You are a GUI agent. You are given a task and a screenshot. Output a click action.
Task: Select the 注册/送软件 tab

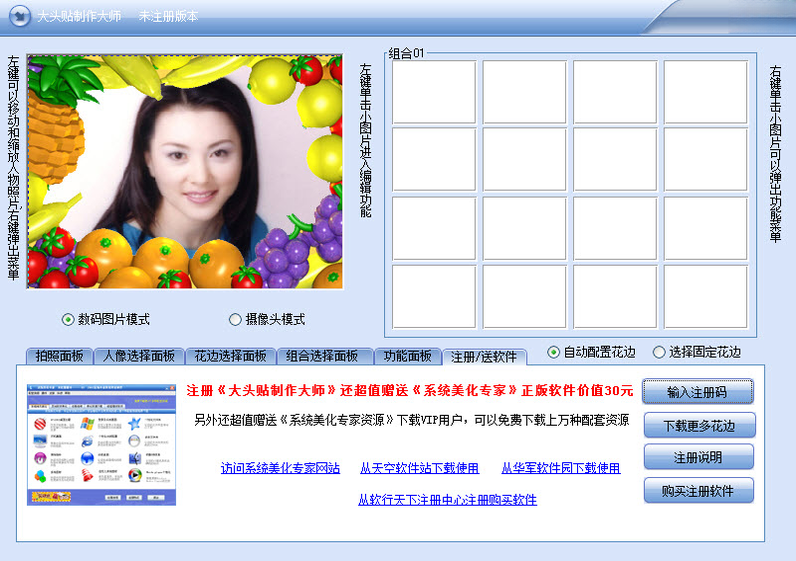(x=484, y=357)
